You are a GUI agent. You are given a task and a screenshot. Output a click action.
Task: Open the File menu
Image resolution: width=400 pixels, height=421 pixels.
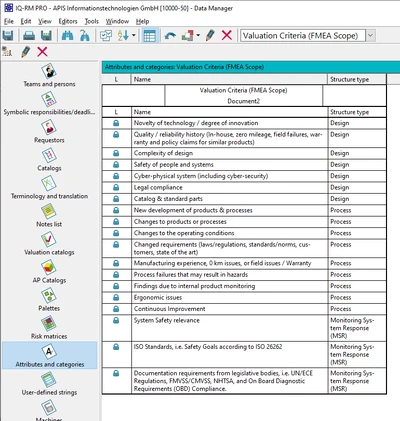click(9, 21)
